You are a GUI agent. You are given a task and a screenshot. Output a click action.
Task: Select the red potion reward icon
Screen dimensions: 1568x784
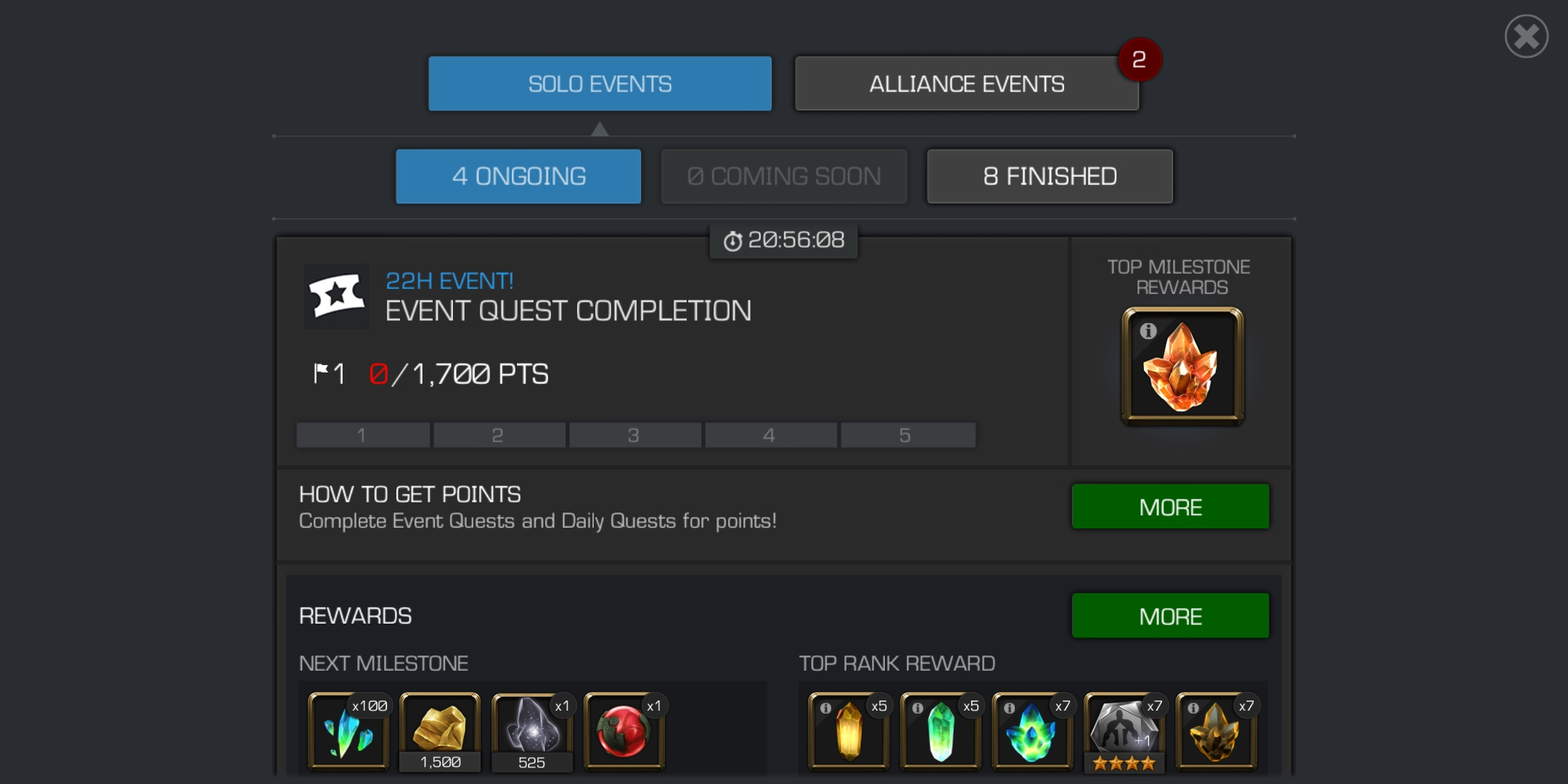[x=624, y=731]
